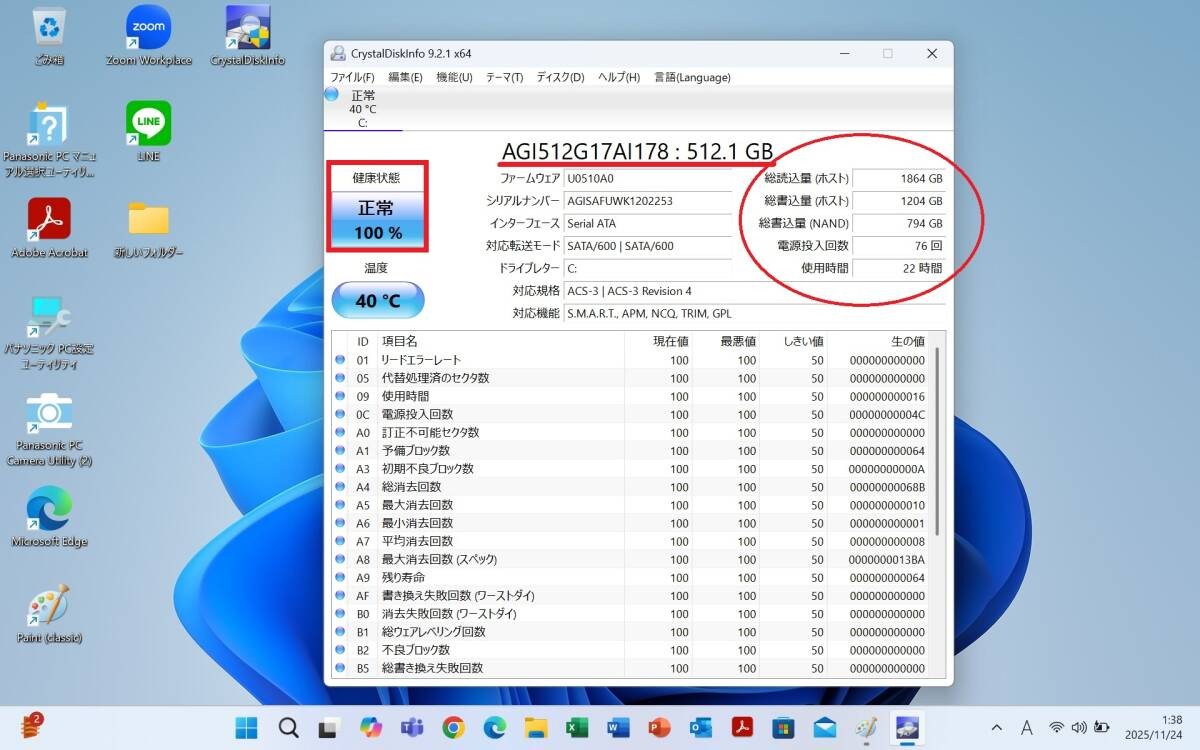Image resolution: width=1200 pixels, height=750 pixels.
Task: Launch Google Chrome from the taskbar
Action: pyautogui.click(x=453, y=728)
